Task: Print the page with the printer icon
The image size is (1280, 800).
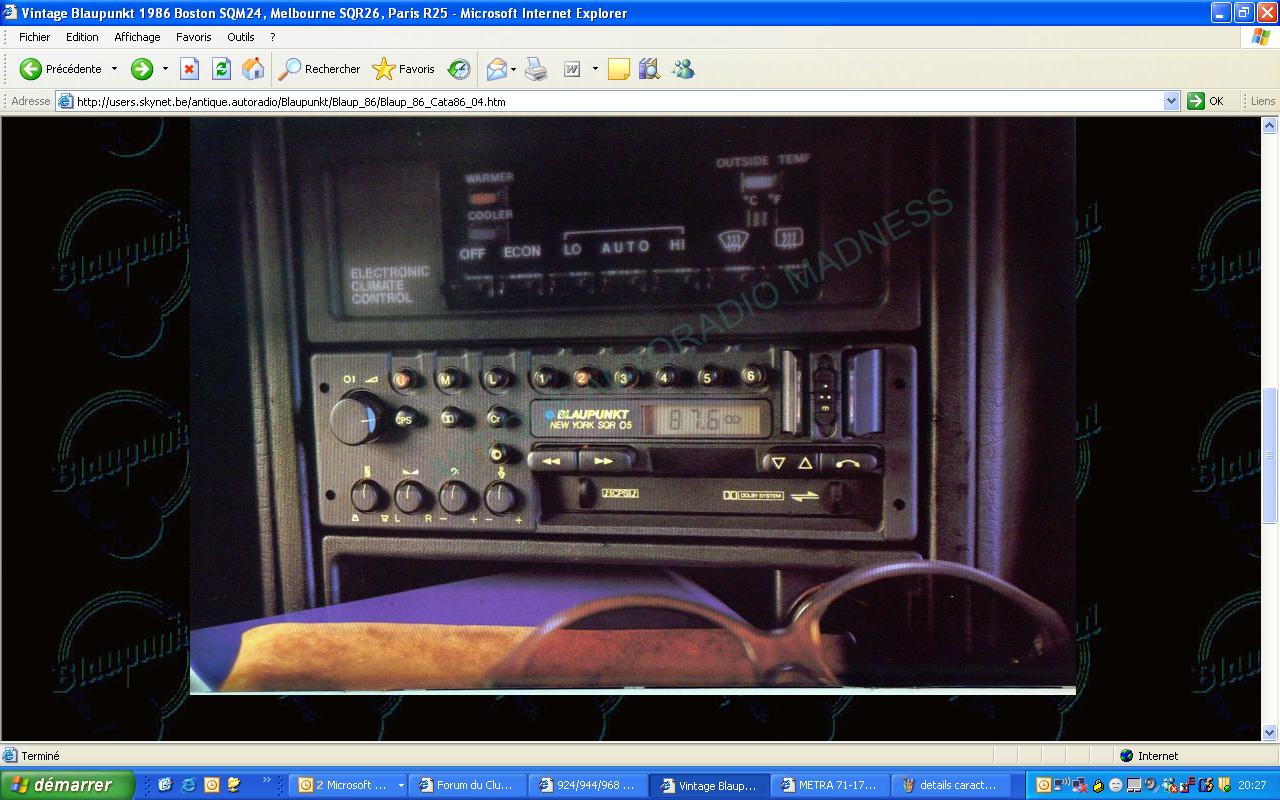Action: point(537,69)
